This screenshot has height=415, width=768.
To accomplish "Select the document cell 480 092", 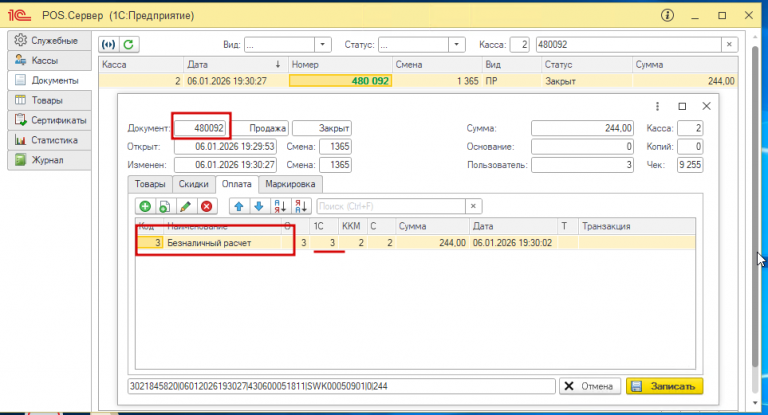I will [340, 81].
